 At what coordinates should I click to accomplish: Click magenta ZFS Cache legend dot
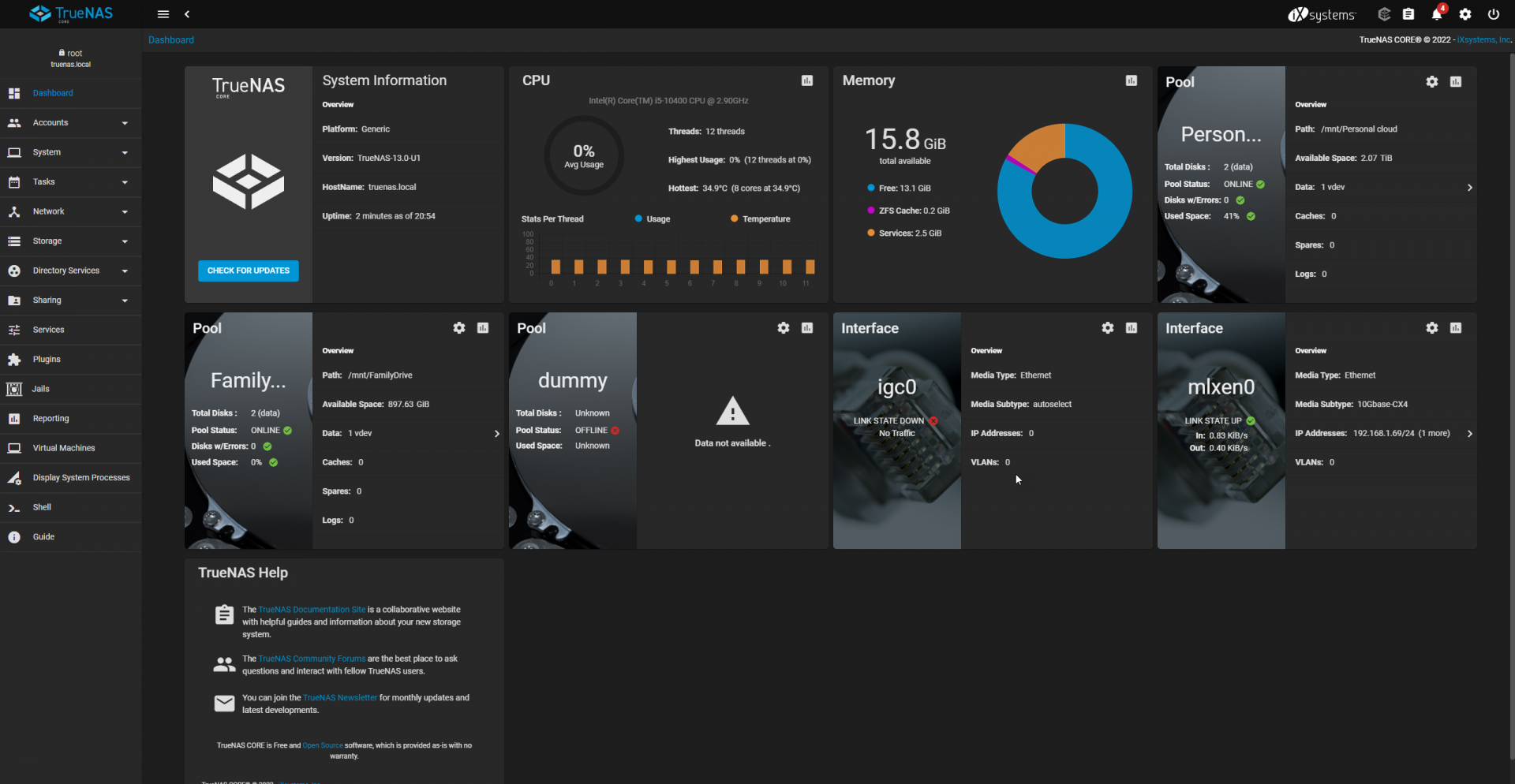(871, 211)
